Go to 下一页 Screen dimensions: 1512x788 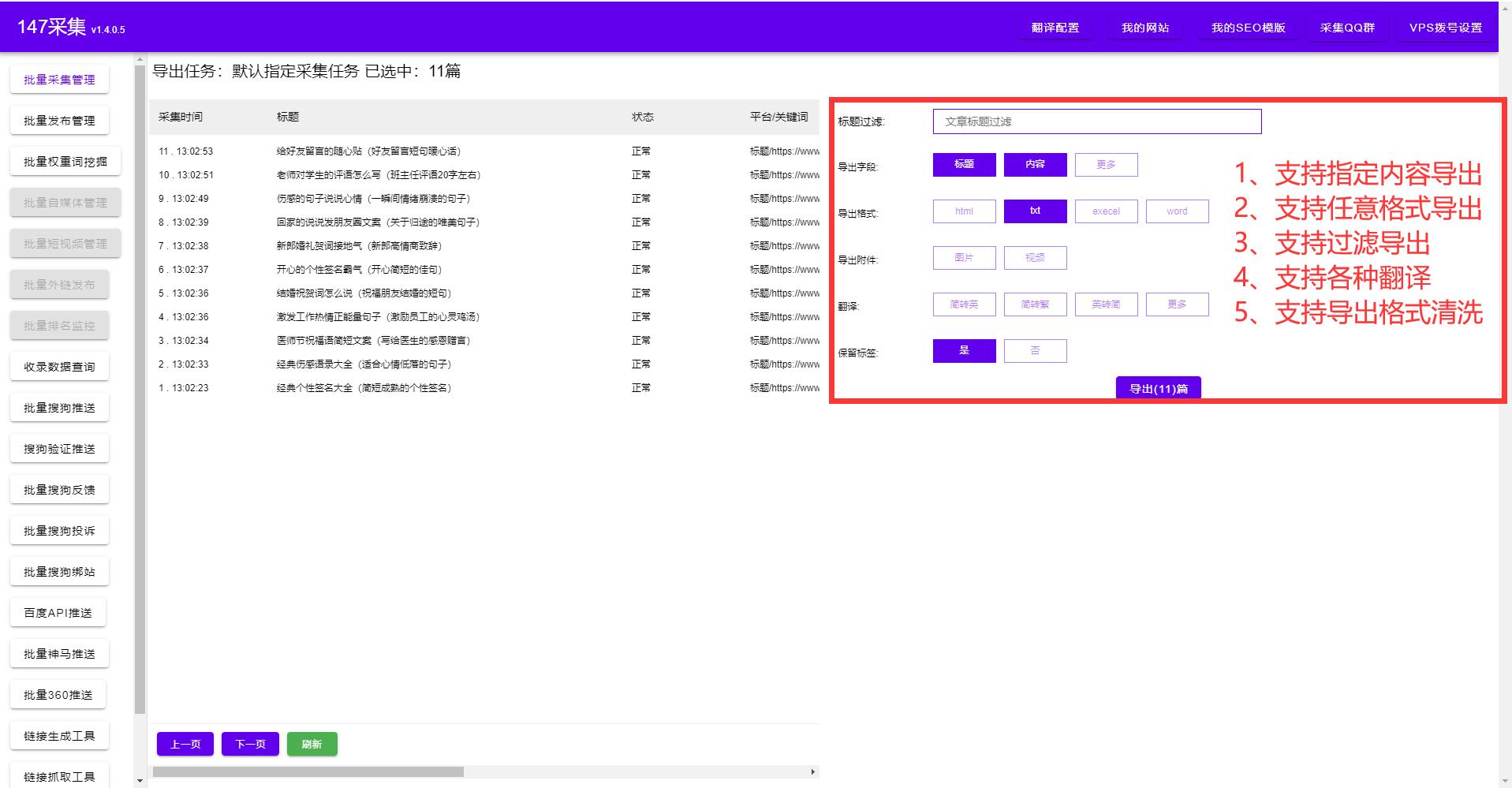click(x=250, y=743)
